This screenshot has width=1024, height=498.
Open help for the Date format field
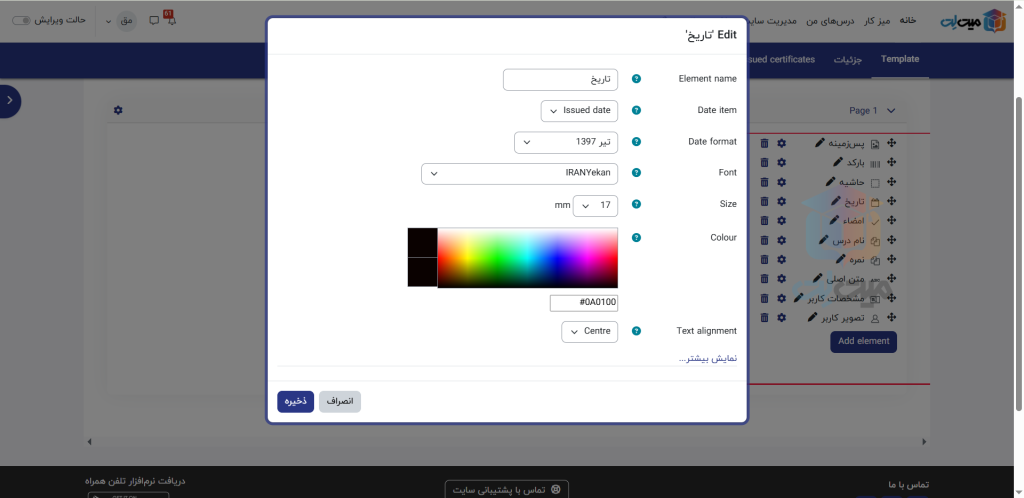(636, 142)
